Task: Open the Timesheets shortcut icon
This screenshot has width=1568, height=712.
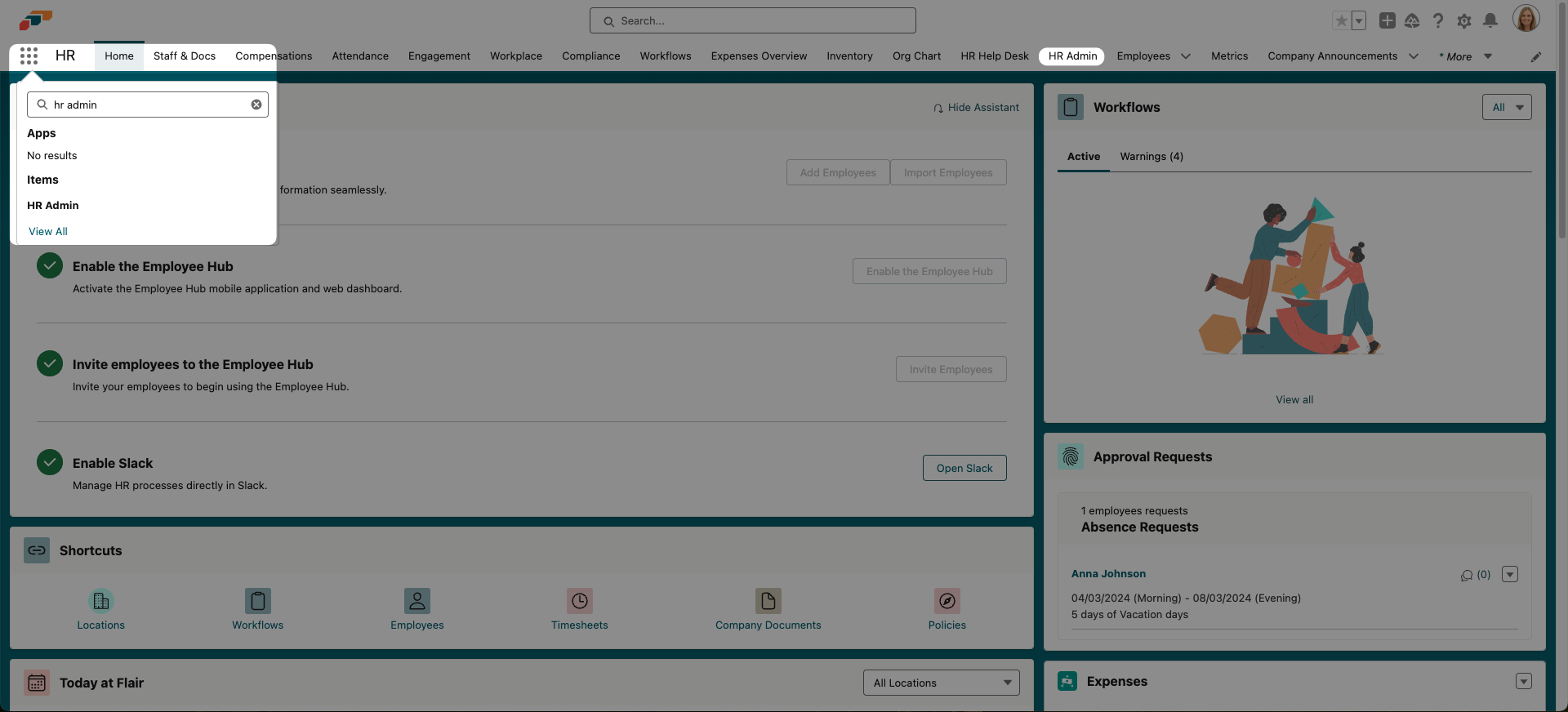Action: 579,601
